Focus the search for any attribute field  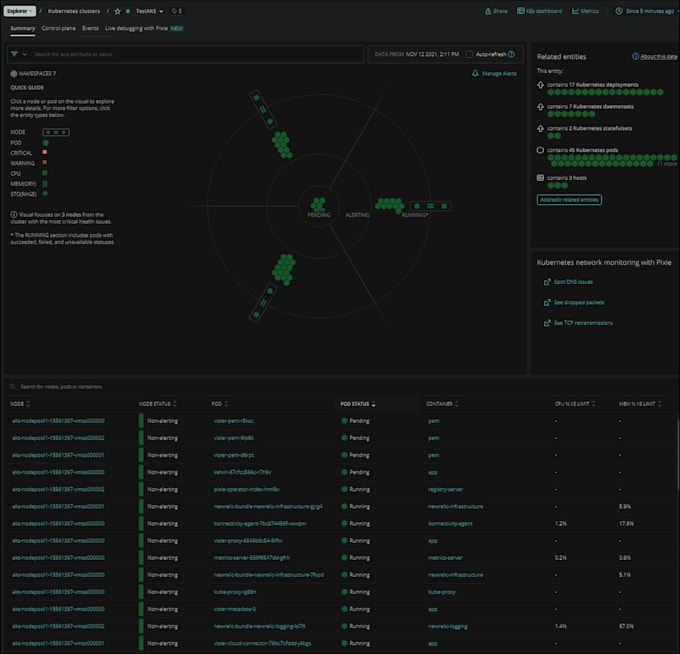pos(197,54)
